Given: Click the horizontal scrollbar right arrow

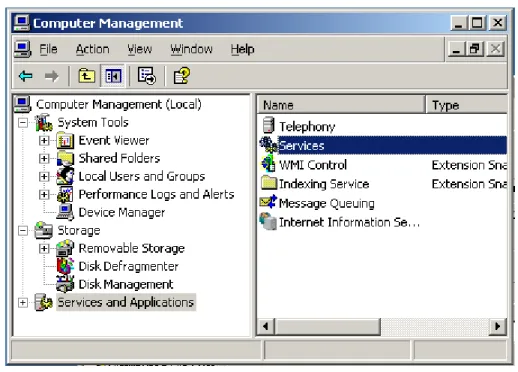Looking at the screenshot, I should [x=498, y=326].
